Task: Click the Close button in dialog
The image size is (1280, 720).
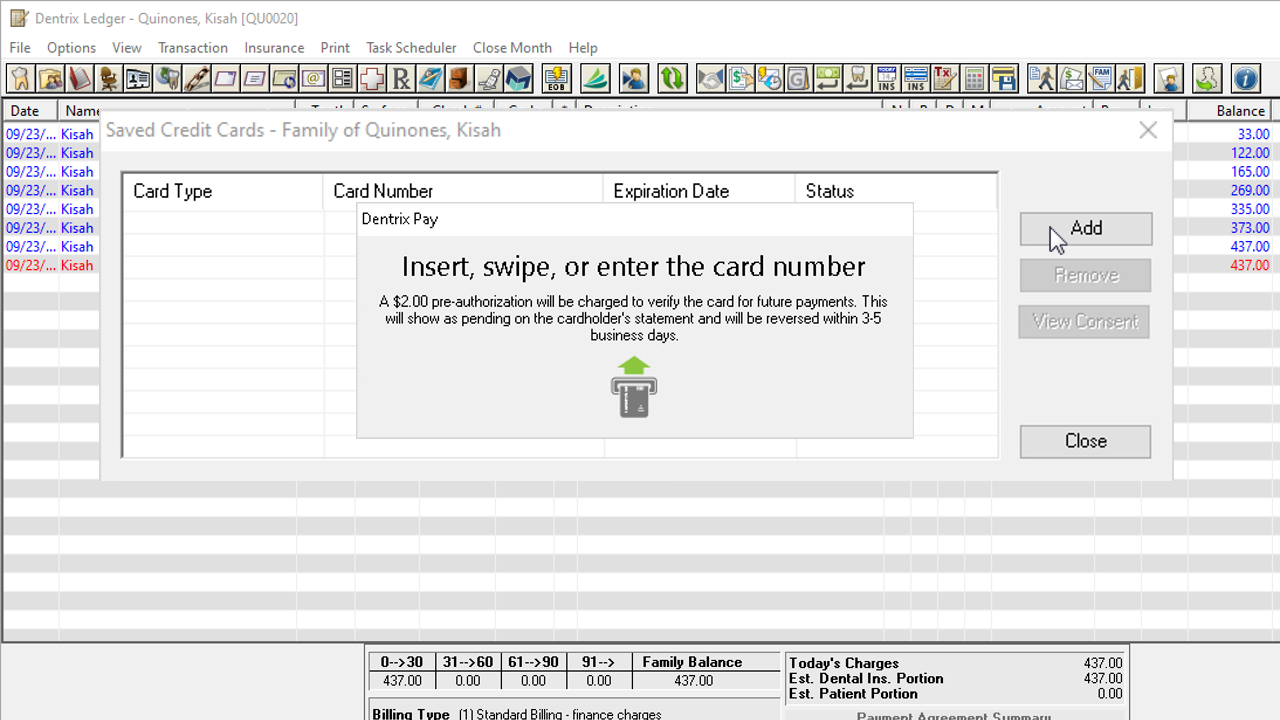Action: pos(1085,441)
